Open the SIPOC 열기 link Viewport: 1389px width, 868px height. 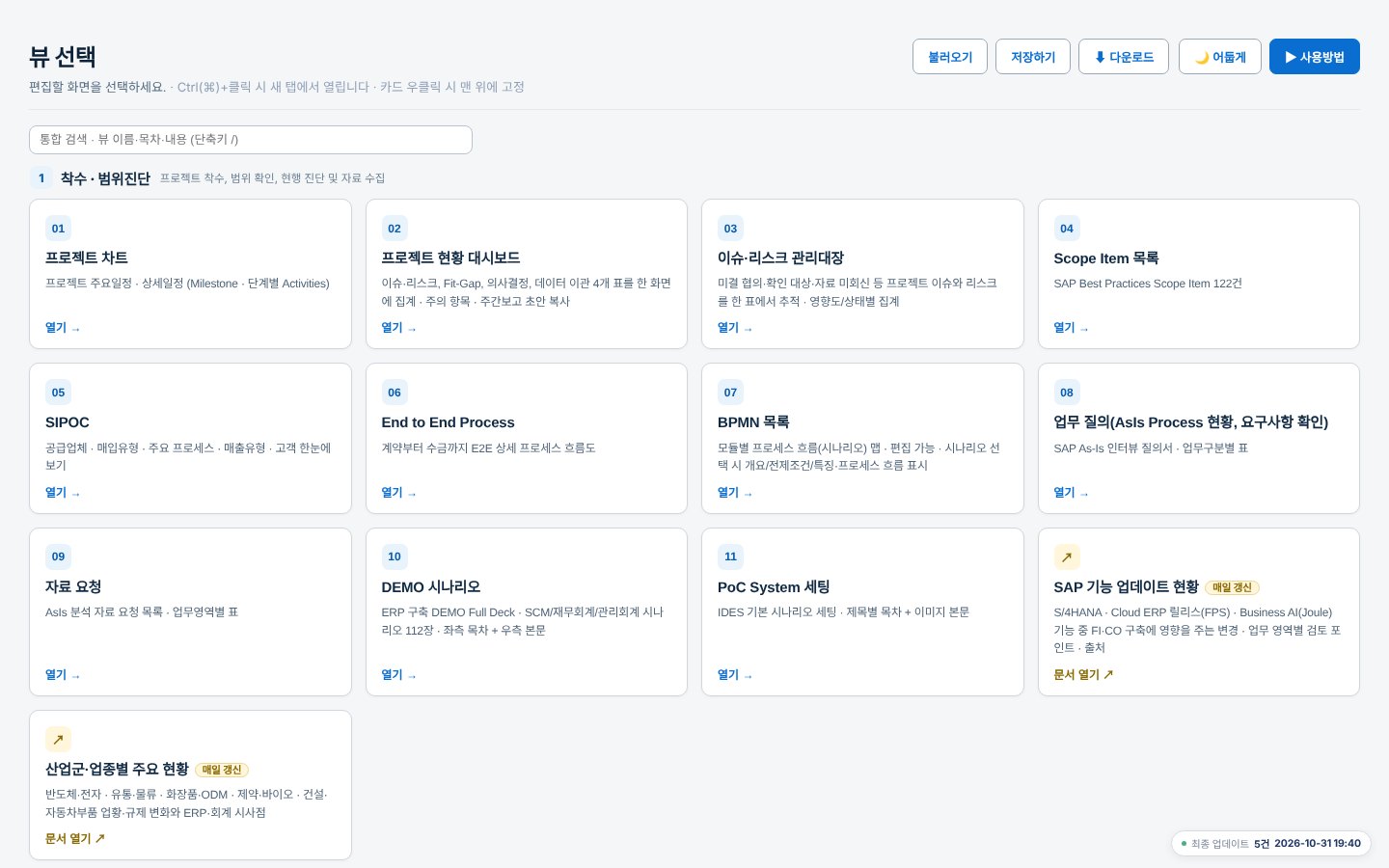click(x=63, y=493)
